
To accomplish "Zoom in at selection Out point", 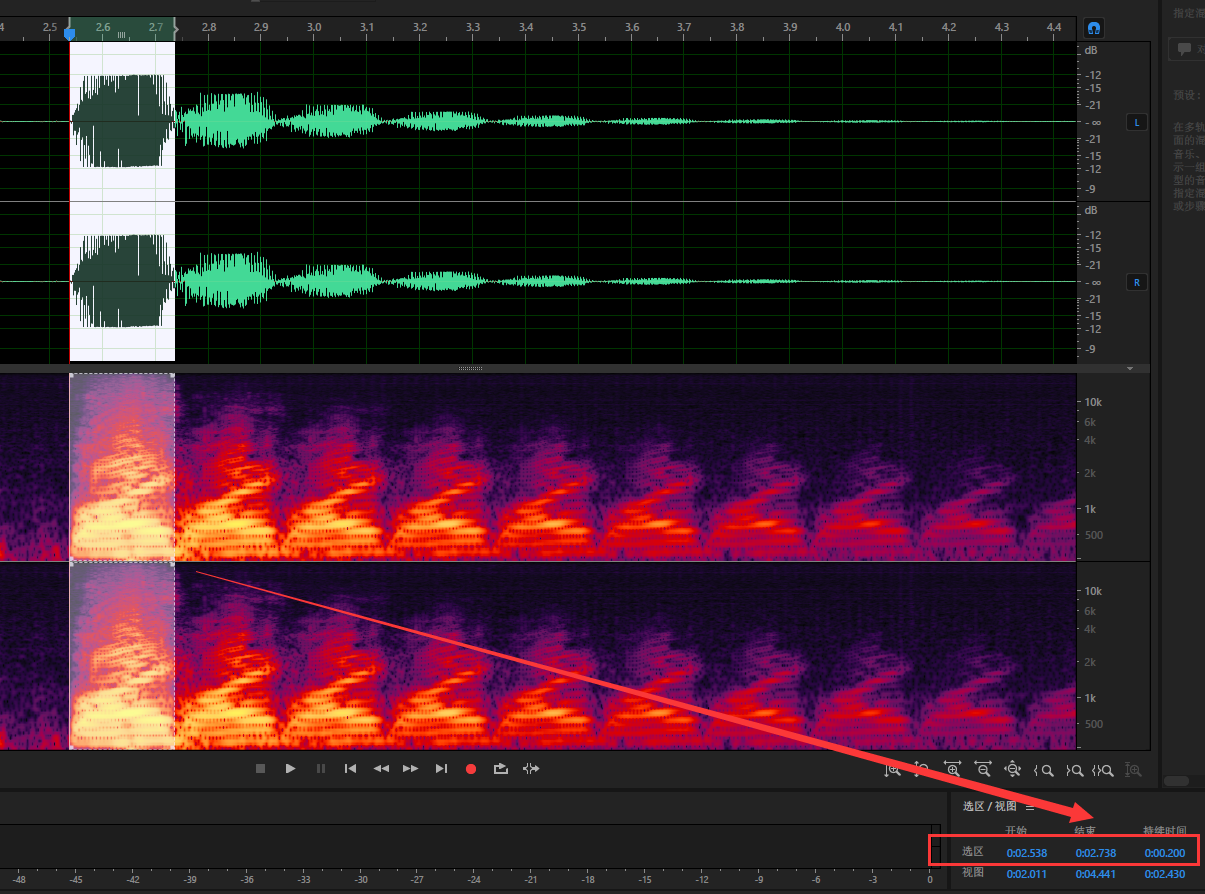I will coord(1074,771).
